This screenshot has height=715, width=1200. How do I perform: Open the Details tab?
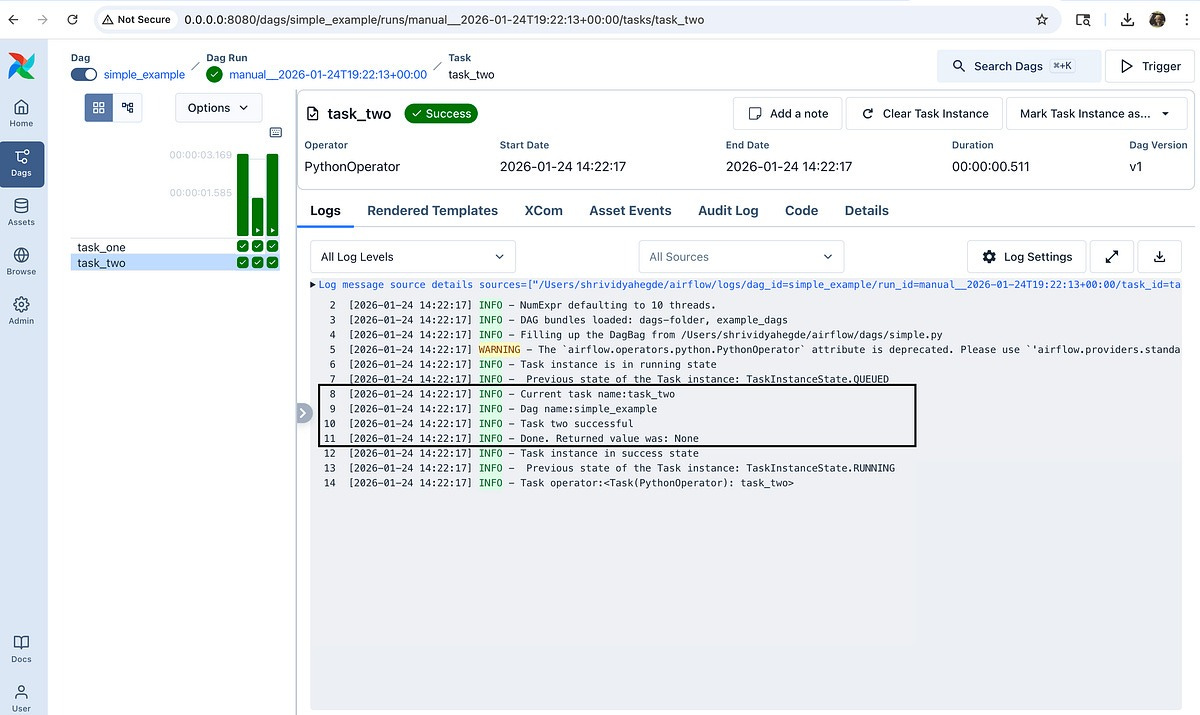(866, 211)
